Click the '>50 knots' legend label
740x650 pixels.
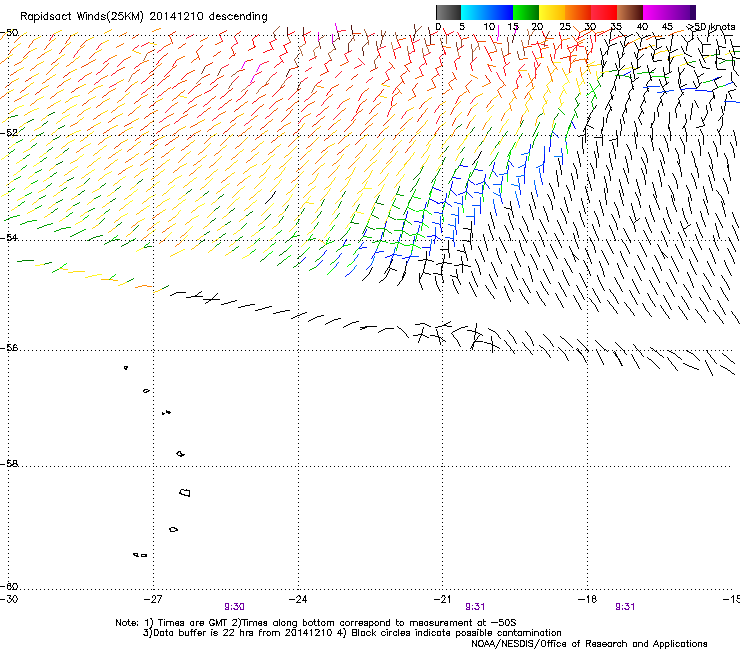710,27
